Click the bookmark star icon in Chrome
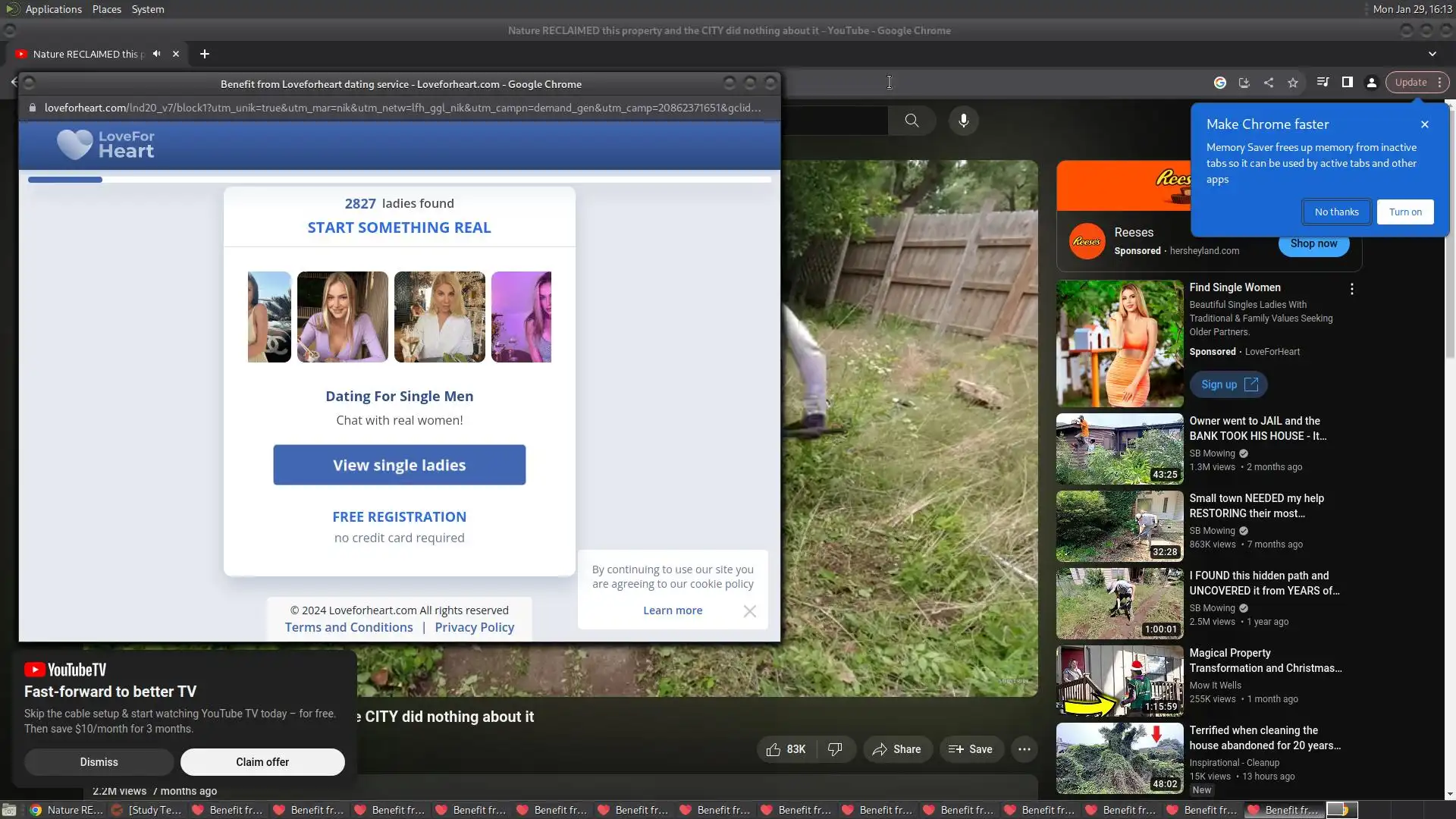This screenshot has width=1456, height=819. (x=1293, y=83)
